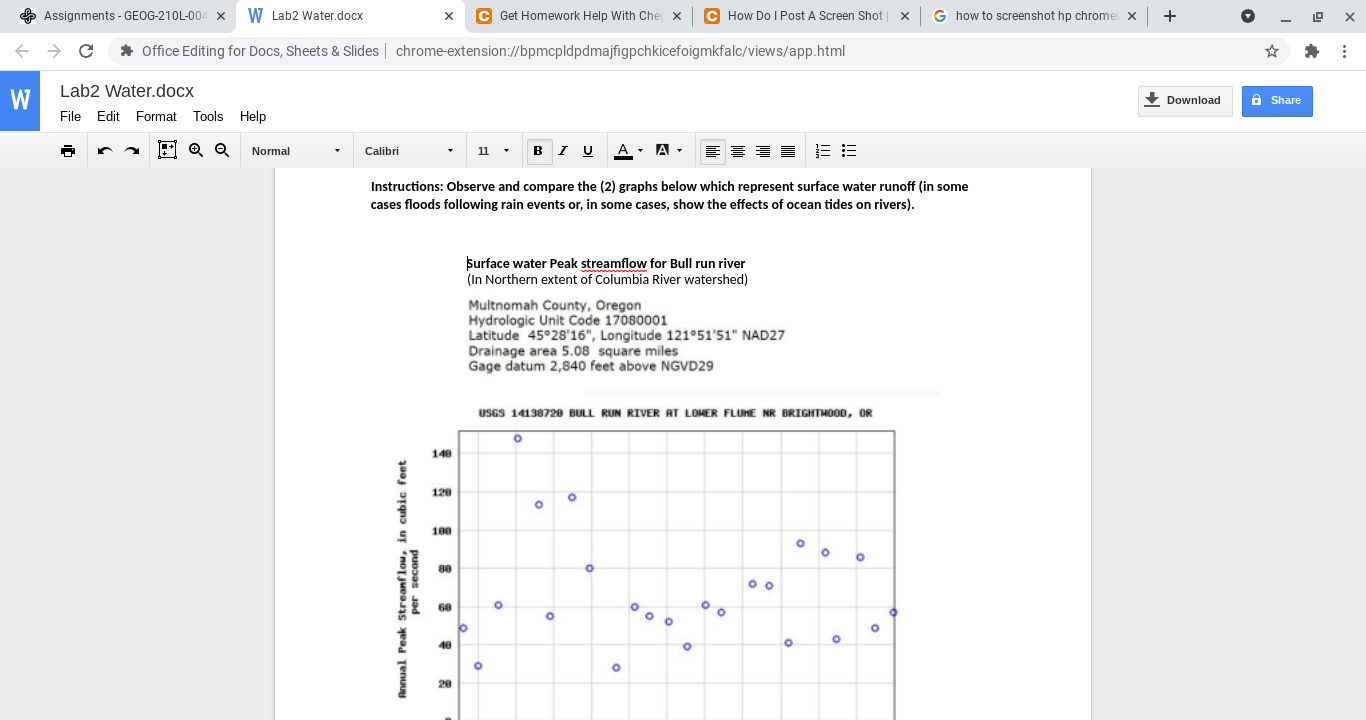The image size is (1366, 720).
Task: Click the Download button
Action: coord(1185,101)
